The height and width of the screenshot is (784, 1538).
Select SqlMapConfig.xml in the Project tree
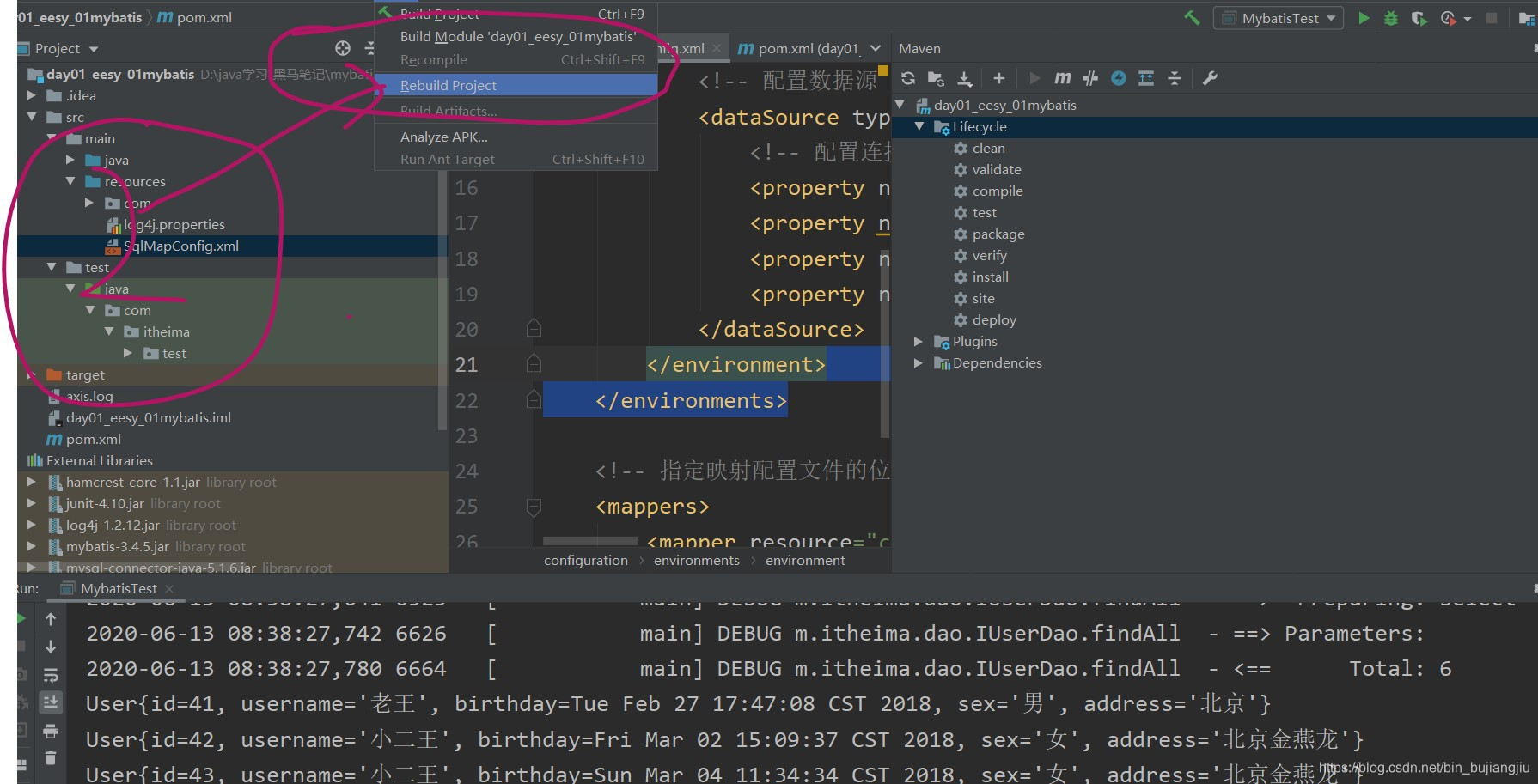click(x=181, y=246)
